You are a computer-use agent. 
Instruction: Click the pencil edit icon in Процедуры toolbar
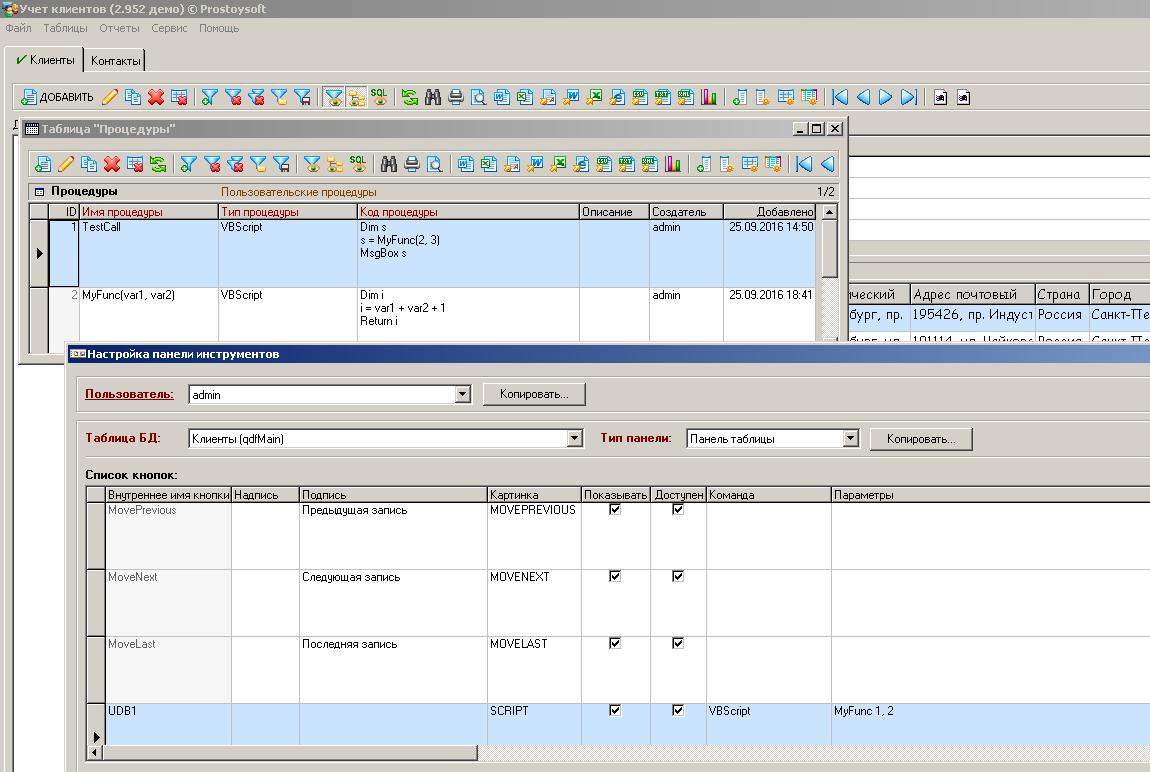[x=66, y=164]
